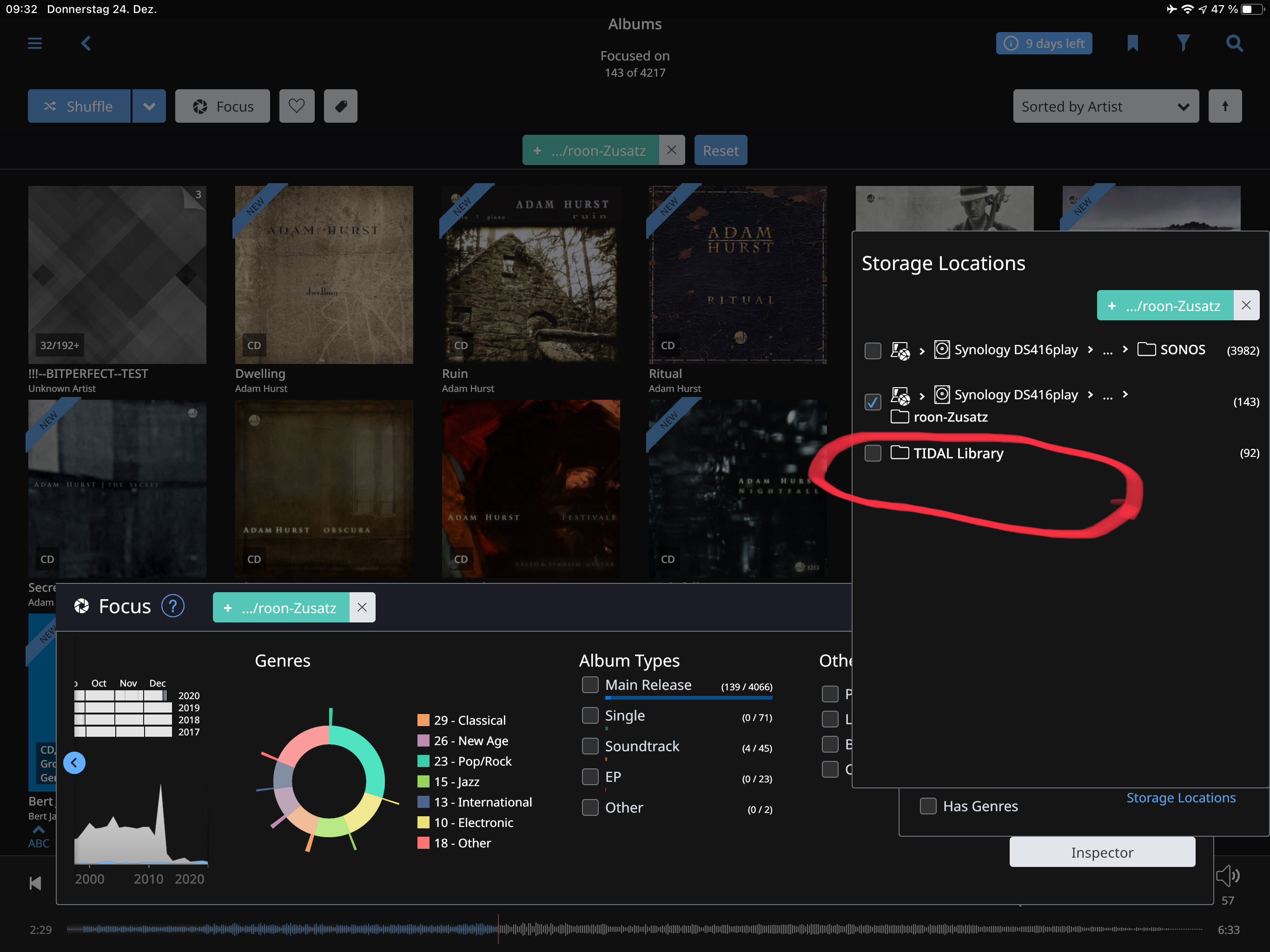Click the roon-Zusatz folder icon
Image resolution: width=1270 pixels, height=952 pixels.
coord(900,417)
